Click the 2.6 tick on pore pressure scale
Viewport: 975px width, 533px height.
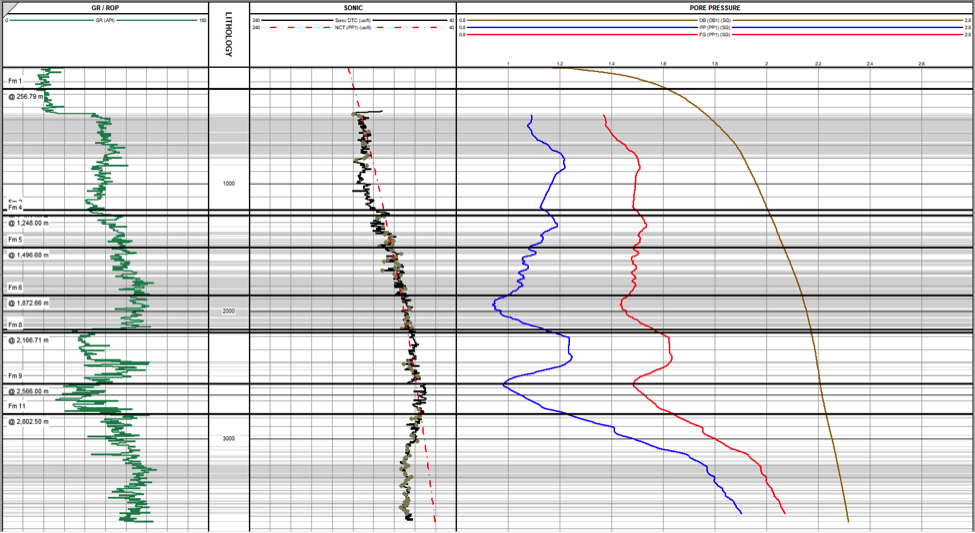click(921, 64)
